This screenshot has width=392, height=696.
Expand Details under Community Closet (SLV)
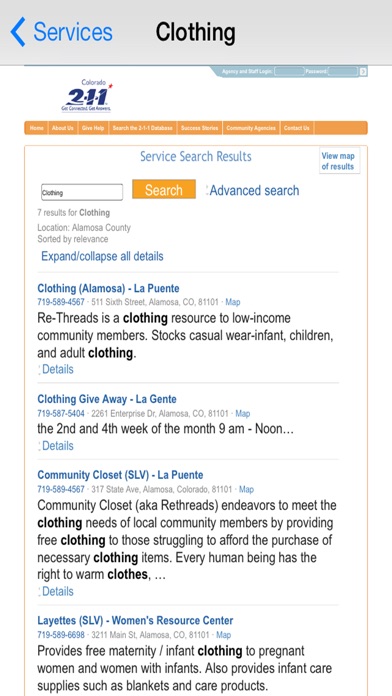pyautogui.click(x=58, y=591)
